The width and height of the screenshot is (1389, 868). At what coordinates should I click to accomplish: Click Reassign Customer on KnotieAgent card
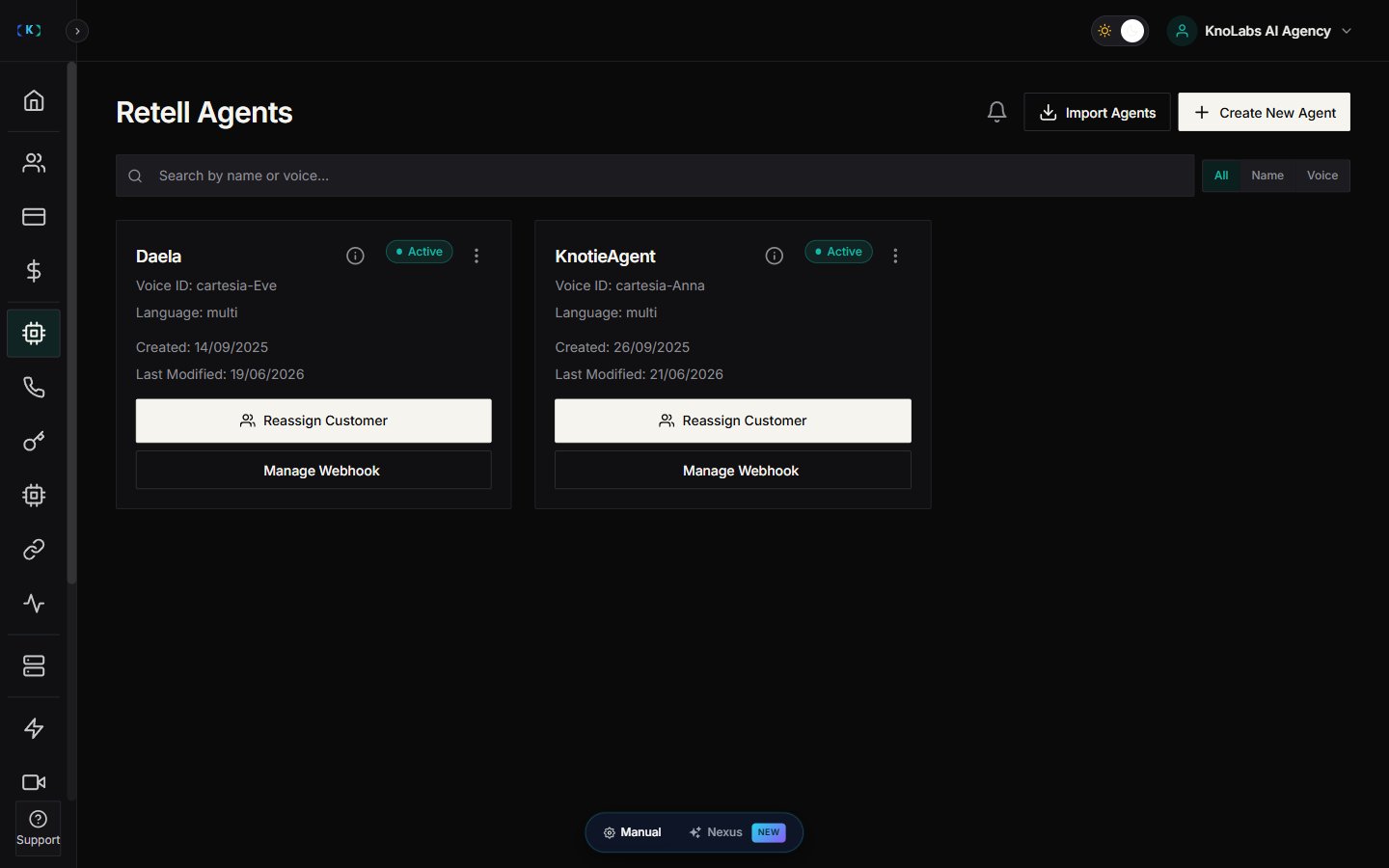733,420
